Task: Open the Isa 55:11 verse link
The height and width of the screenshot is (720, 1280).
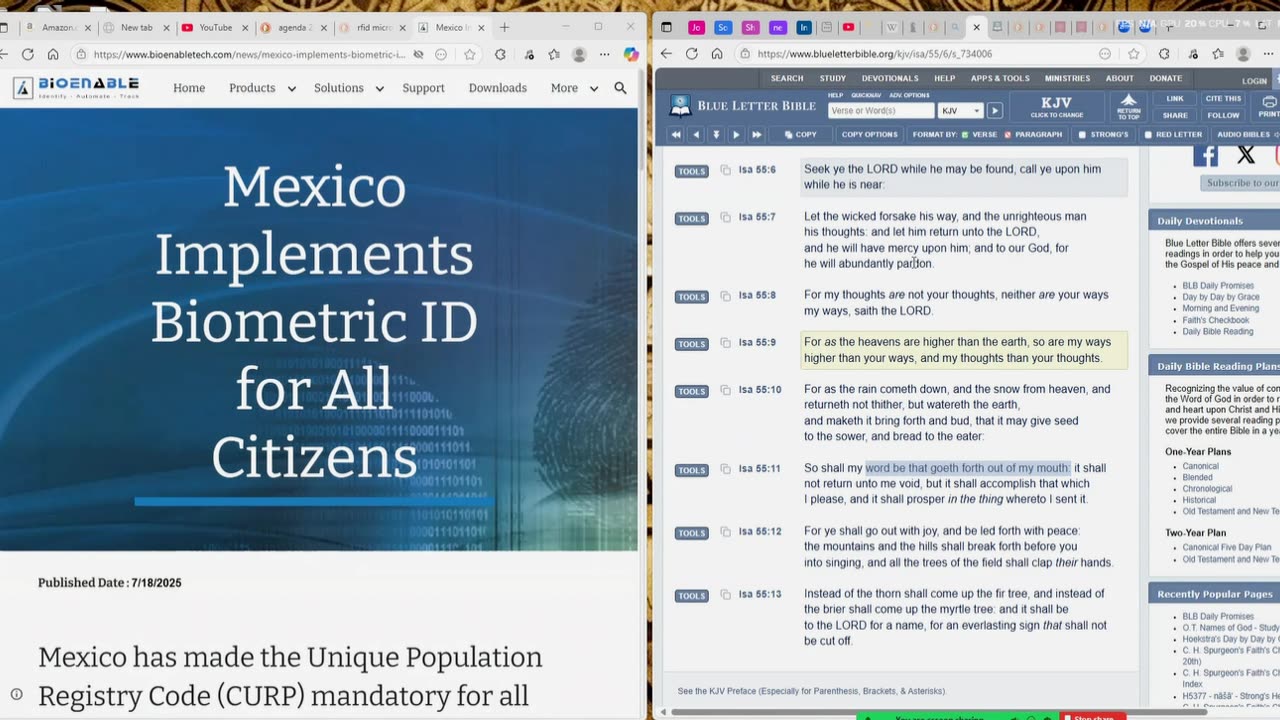Action: click(x=759, y=469)
